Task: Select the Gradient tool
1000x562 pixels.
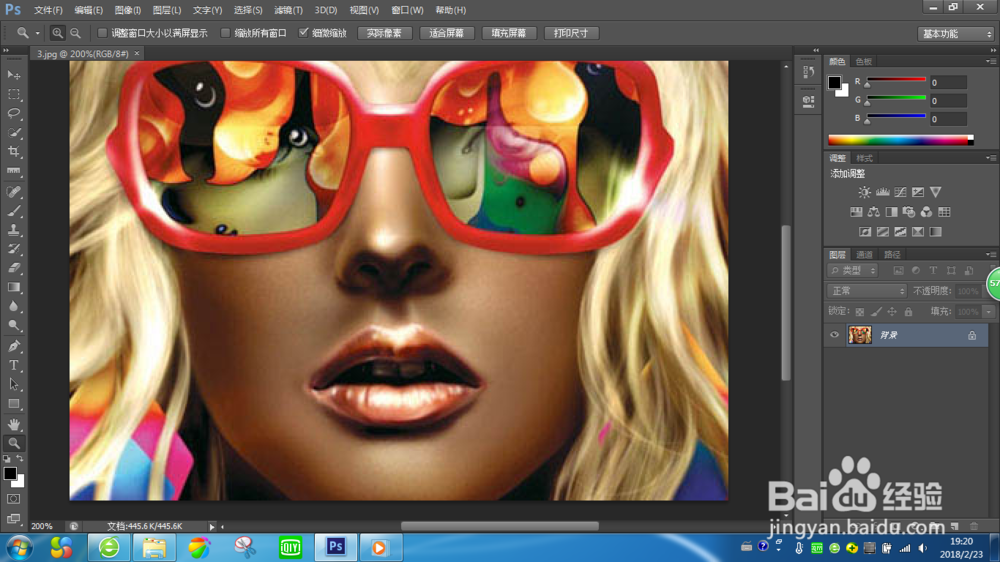Action: (x=13, y=287)
